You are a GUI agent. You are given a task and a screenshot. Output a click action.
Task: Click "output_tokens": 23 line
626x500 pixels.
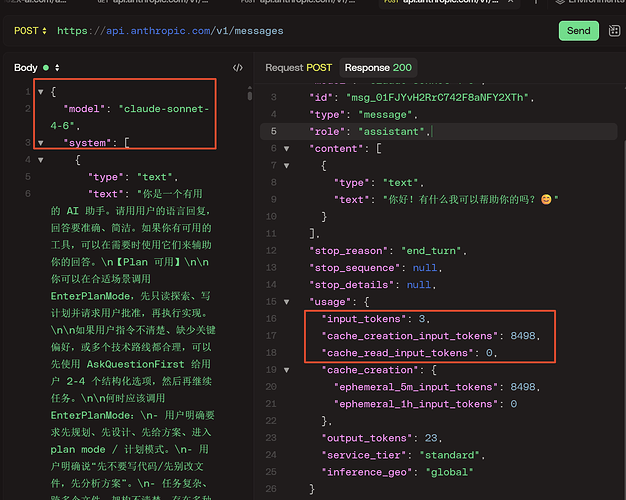pyautogui.click(x=382, y=438)
